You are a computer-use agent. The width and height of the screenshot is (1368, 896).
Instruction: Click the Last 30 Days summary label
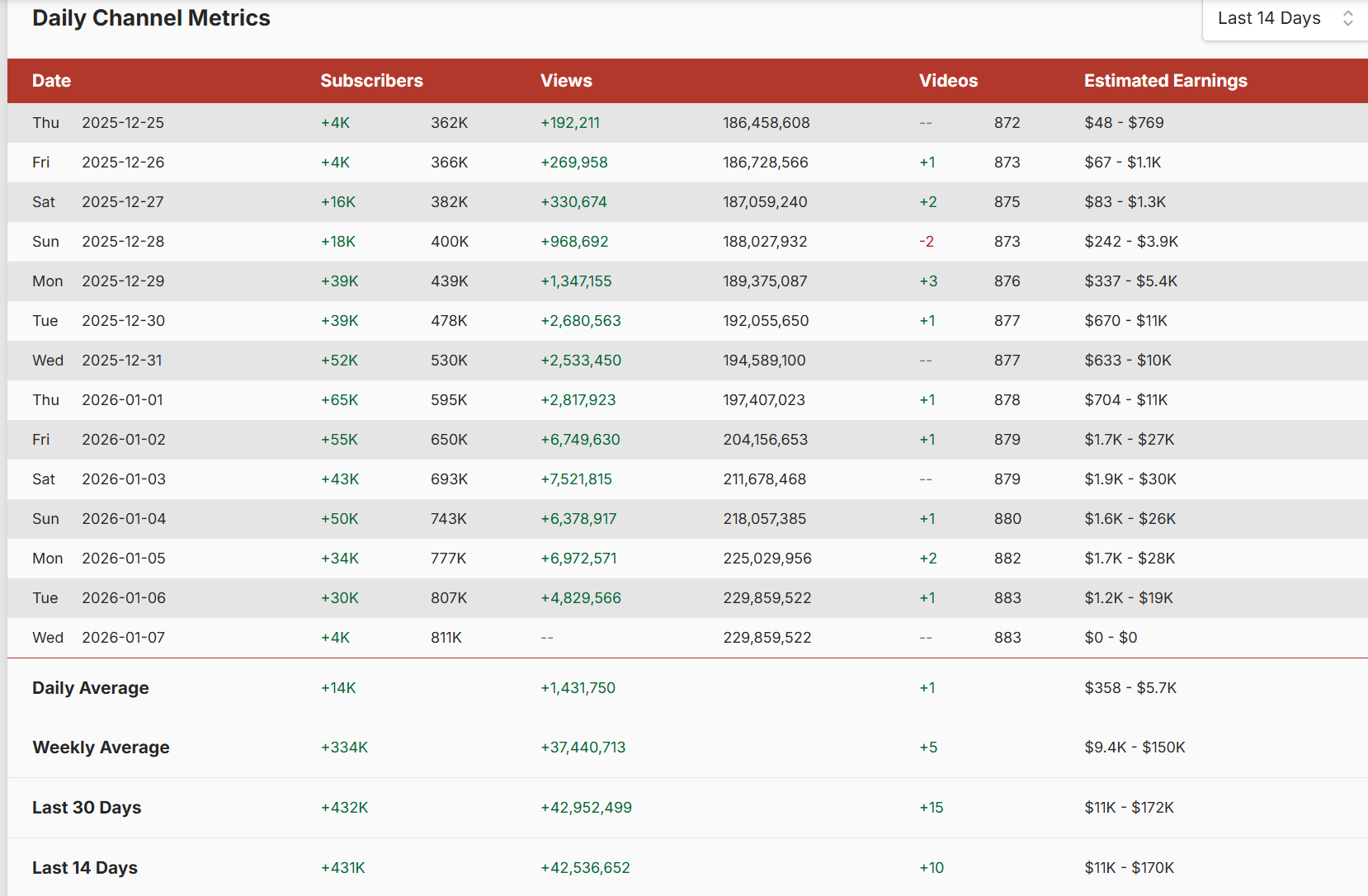coord(87,808)
